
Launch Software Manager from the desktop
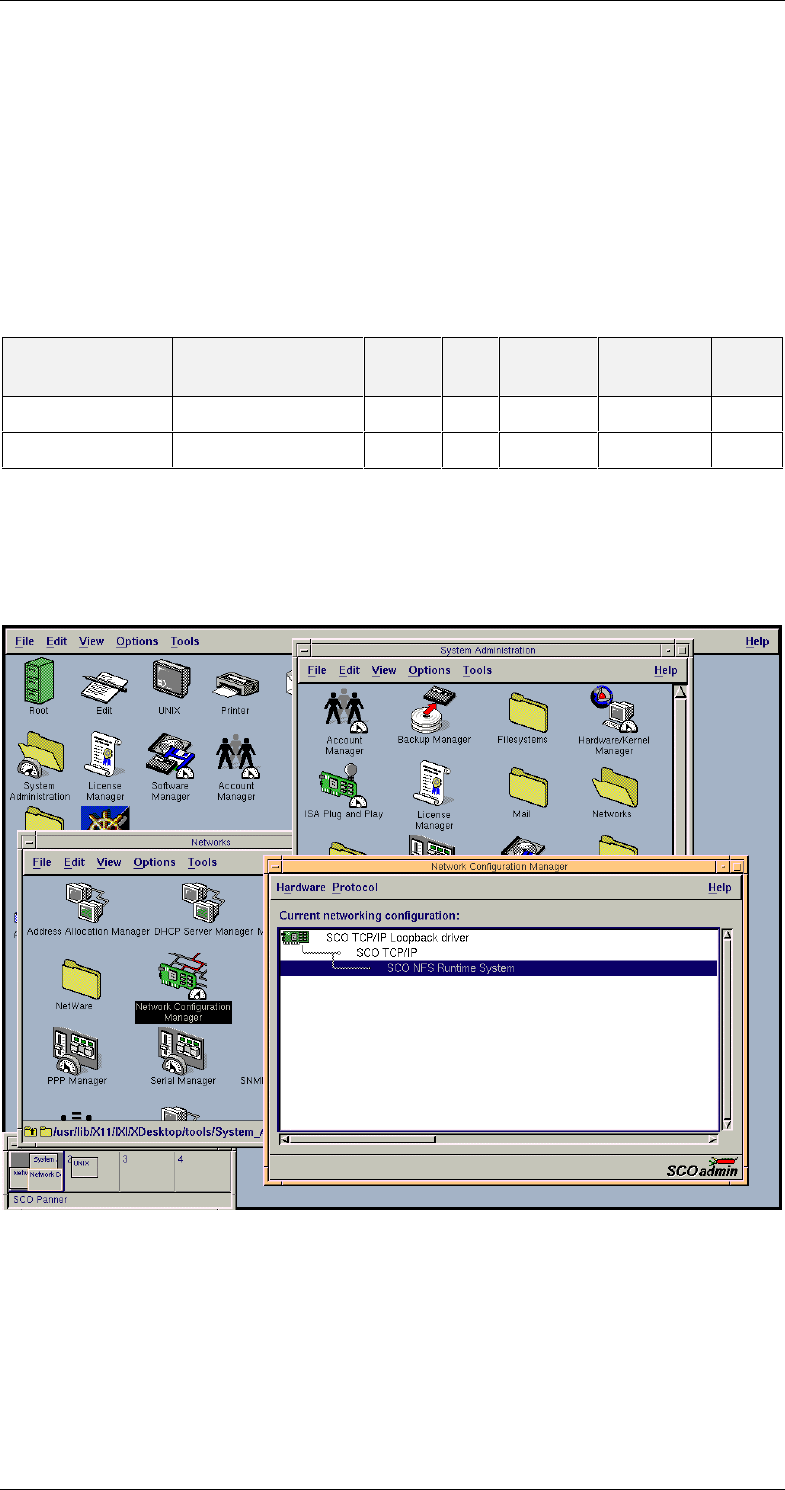click(170, 757)
